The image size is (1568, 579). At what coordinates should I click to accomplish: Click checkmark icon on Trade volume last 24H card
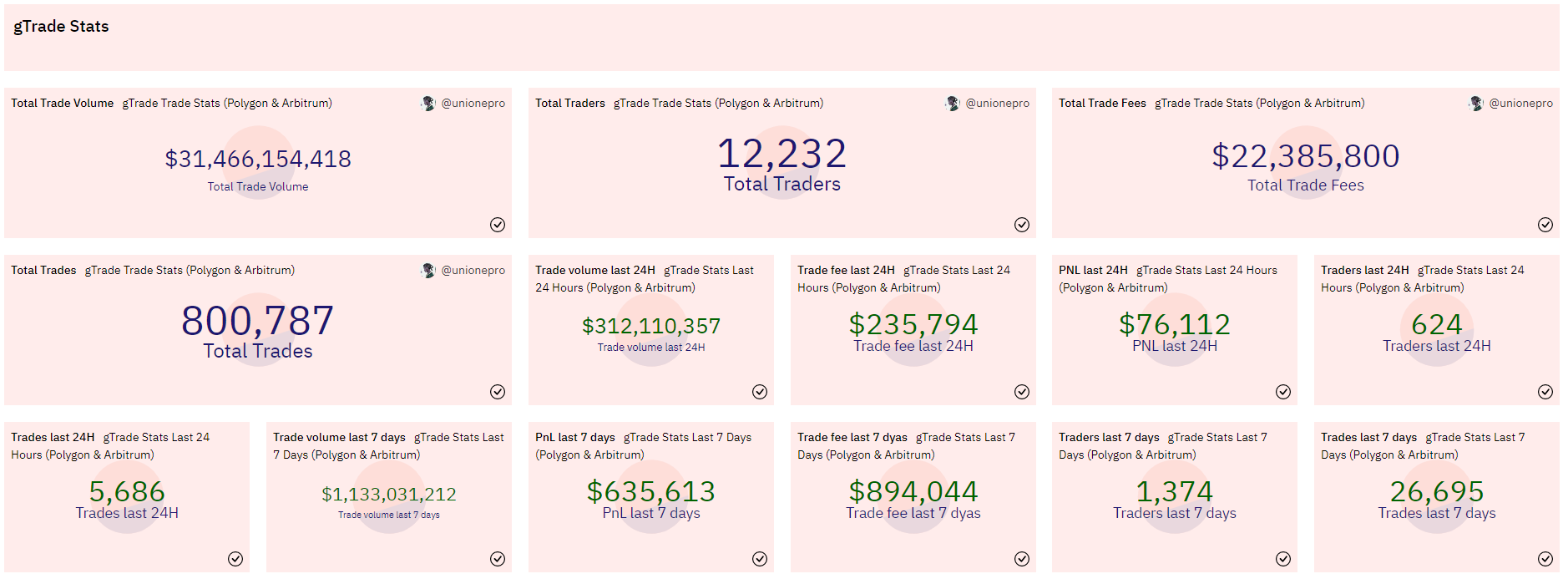coord(760,392)
